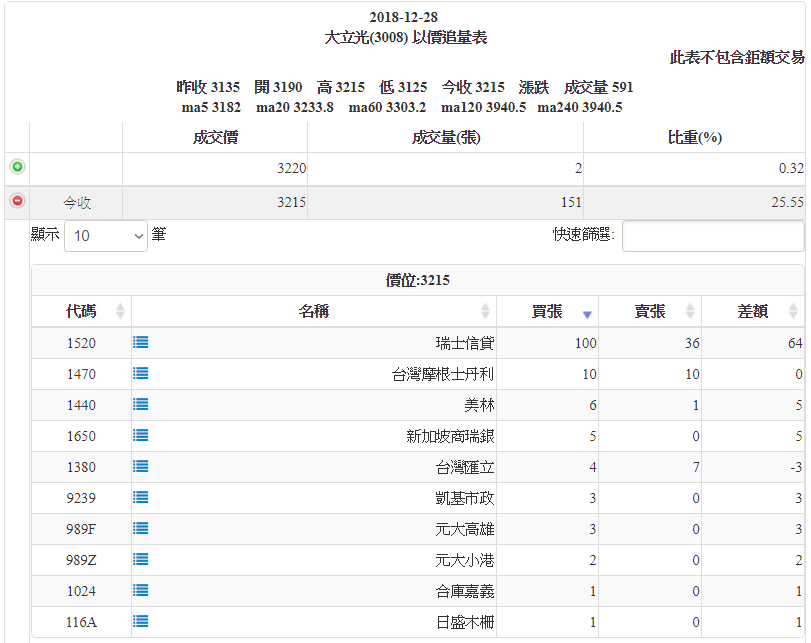
Task: Sort by 差額 column header
Action: [x=752, y=311]
